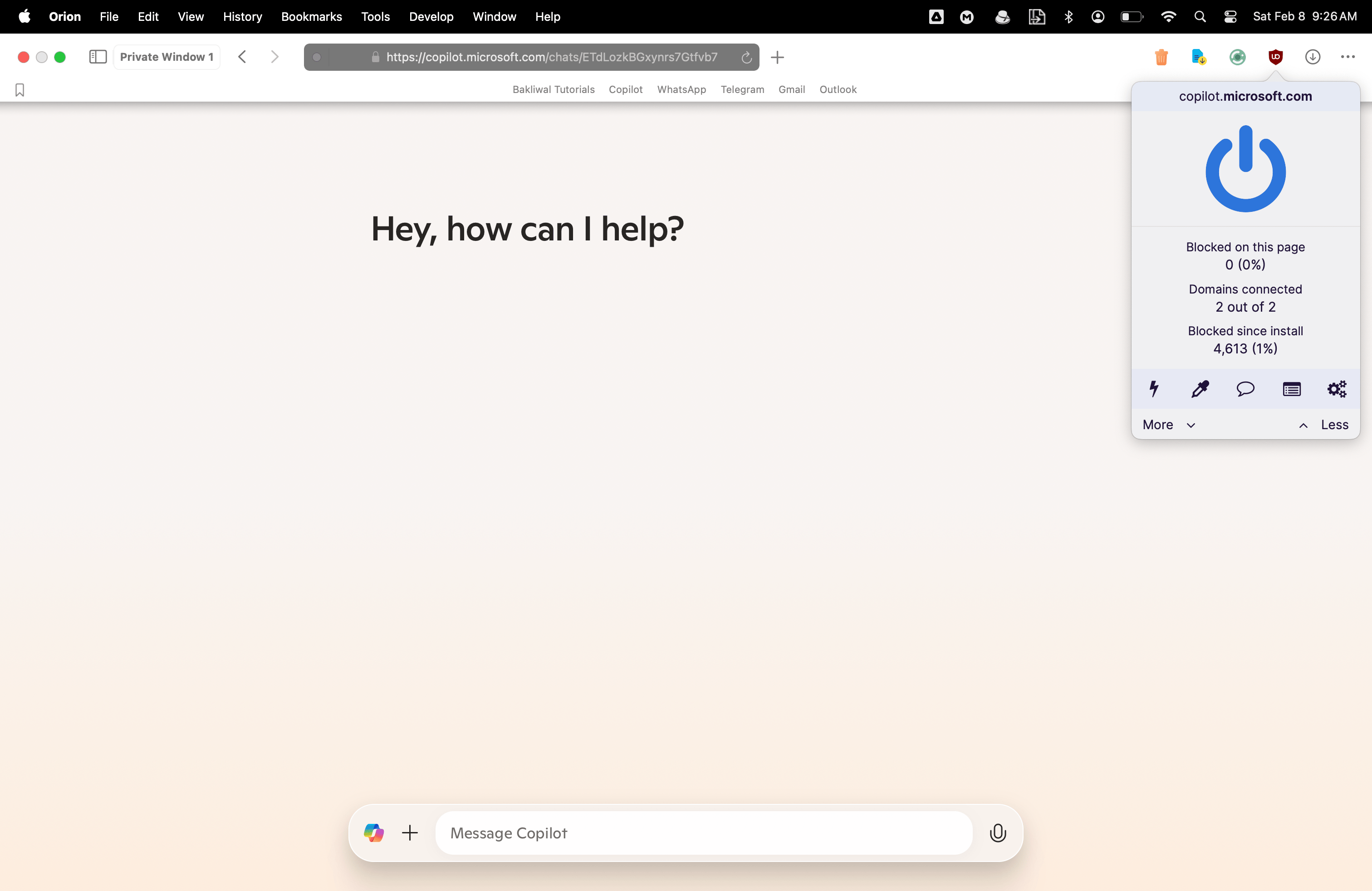
Task: Open the uBlock Origin element zapper
Action: click(x=1153, y=389)
